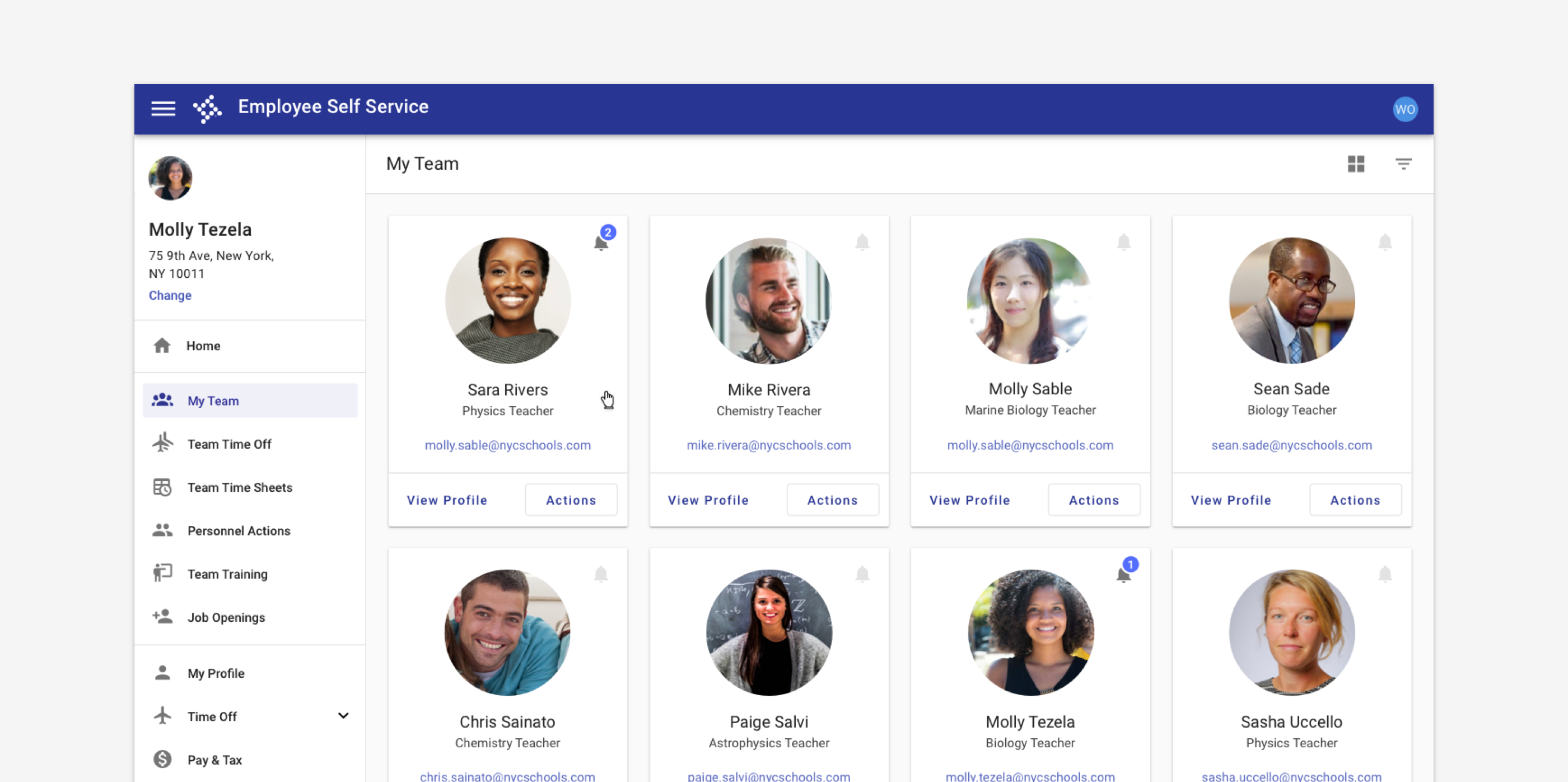Click the My Team people icon

pyautogui.click(x=162, y=400)
